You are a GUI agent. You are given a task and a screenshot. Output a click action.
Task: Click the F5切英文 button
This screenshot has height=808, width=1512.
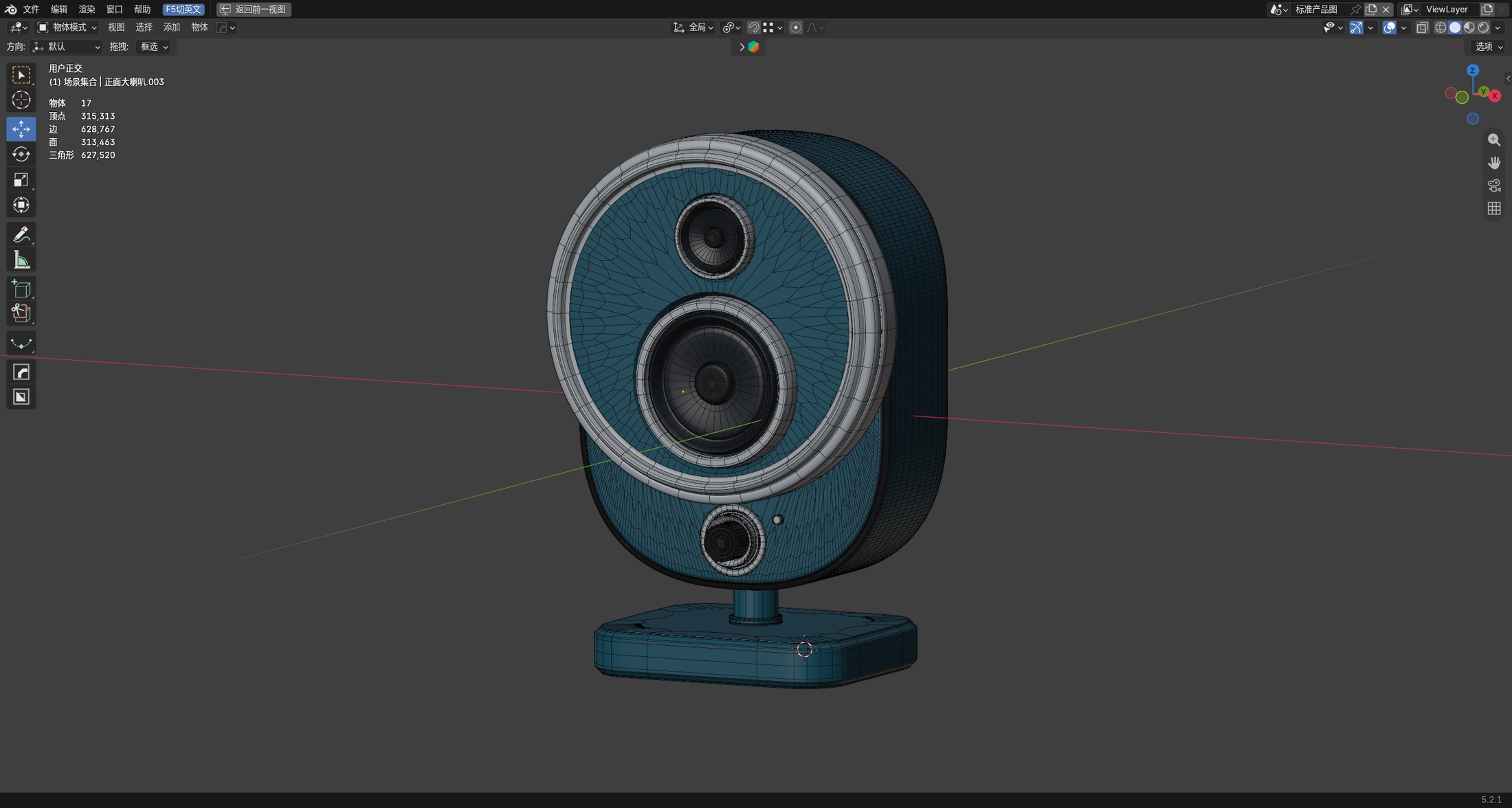click(x=184, y=10)
